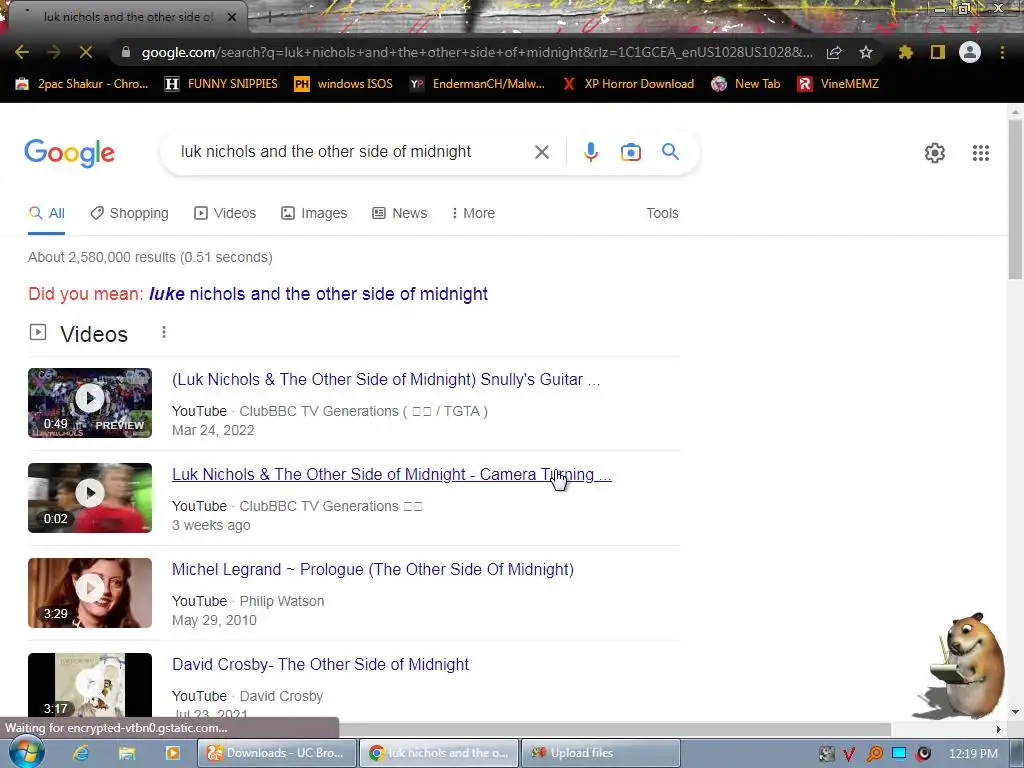Viewport: 1024px width, 768px height.
Task: Click the browser forward arrow
Action: [54, 52]
